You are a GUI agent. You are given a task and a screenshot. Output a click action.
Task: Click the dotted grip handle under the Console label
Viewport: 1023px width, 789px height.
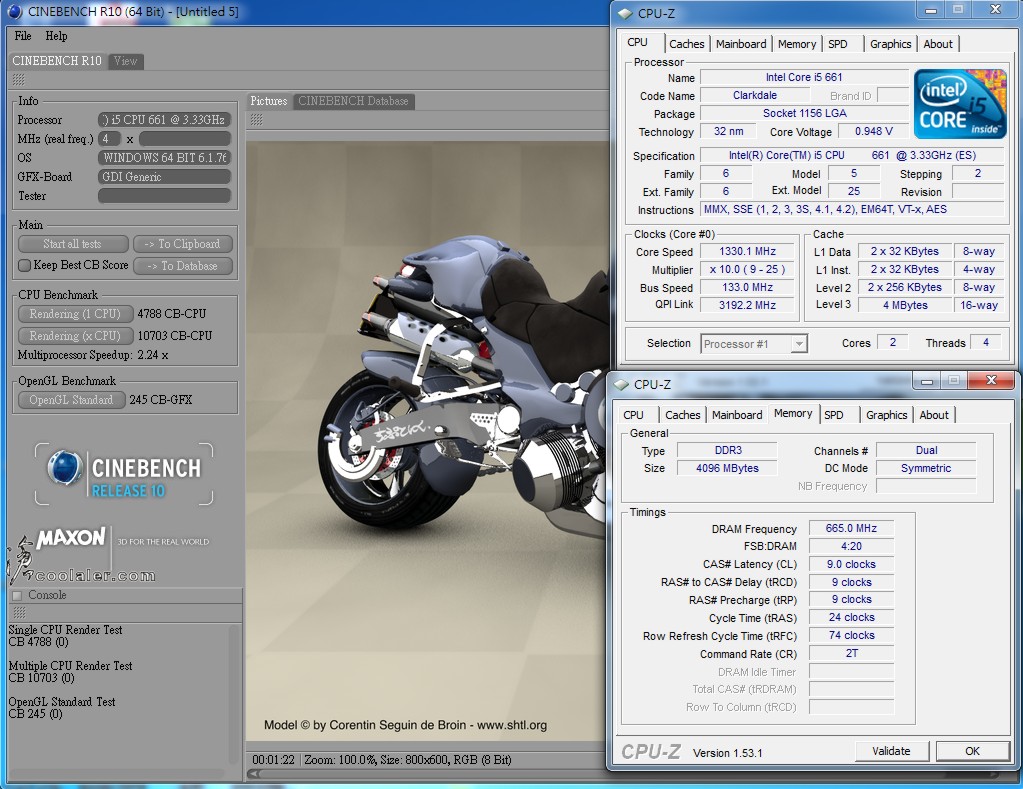pos(19,612)
